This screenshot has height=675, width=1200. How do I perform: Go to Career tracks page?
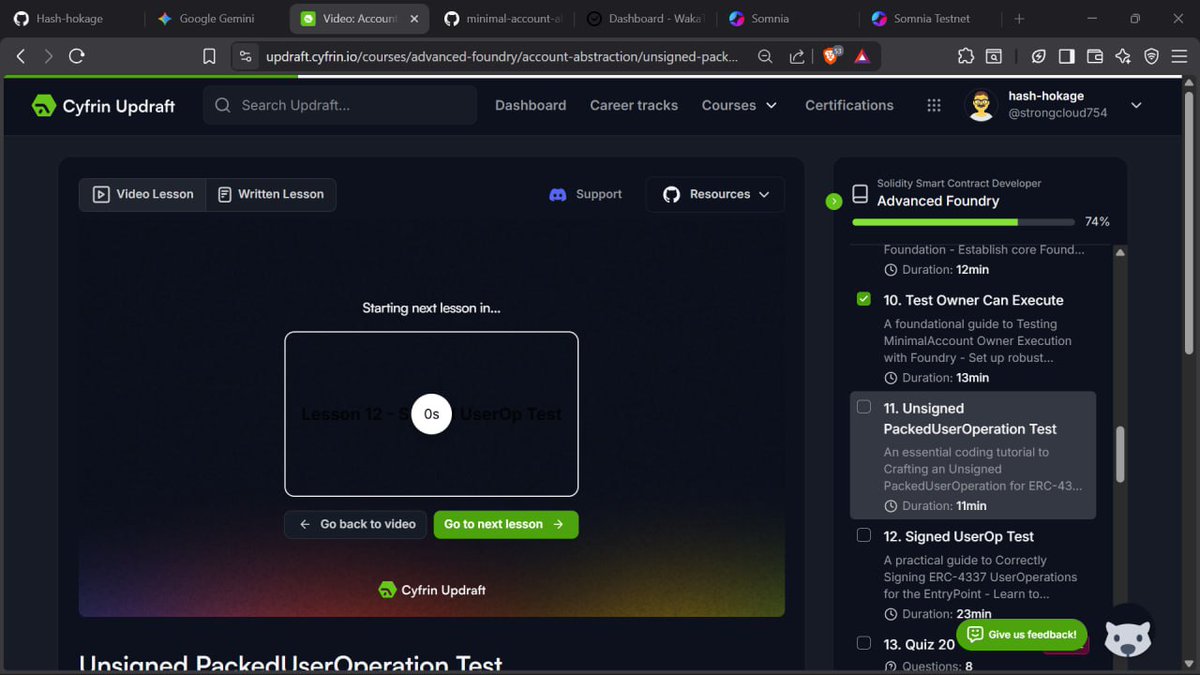[x=634, y=105]
